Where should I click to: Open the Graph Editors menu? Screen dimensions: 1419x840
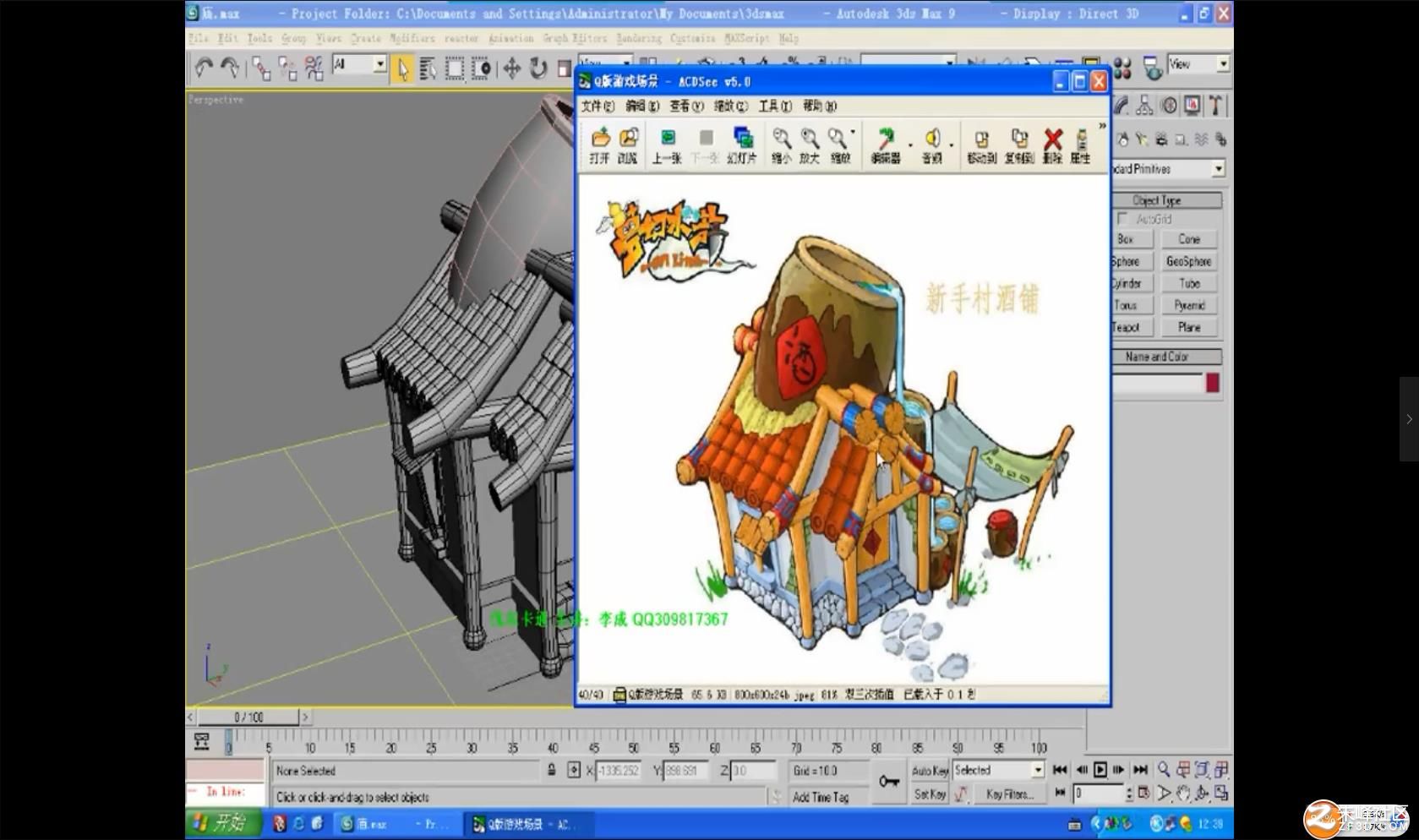tap(575, 38)
